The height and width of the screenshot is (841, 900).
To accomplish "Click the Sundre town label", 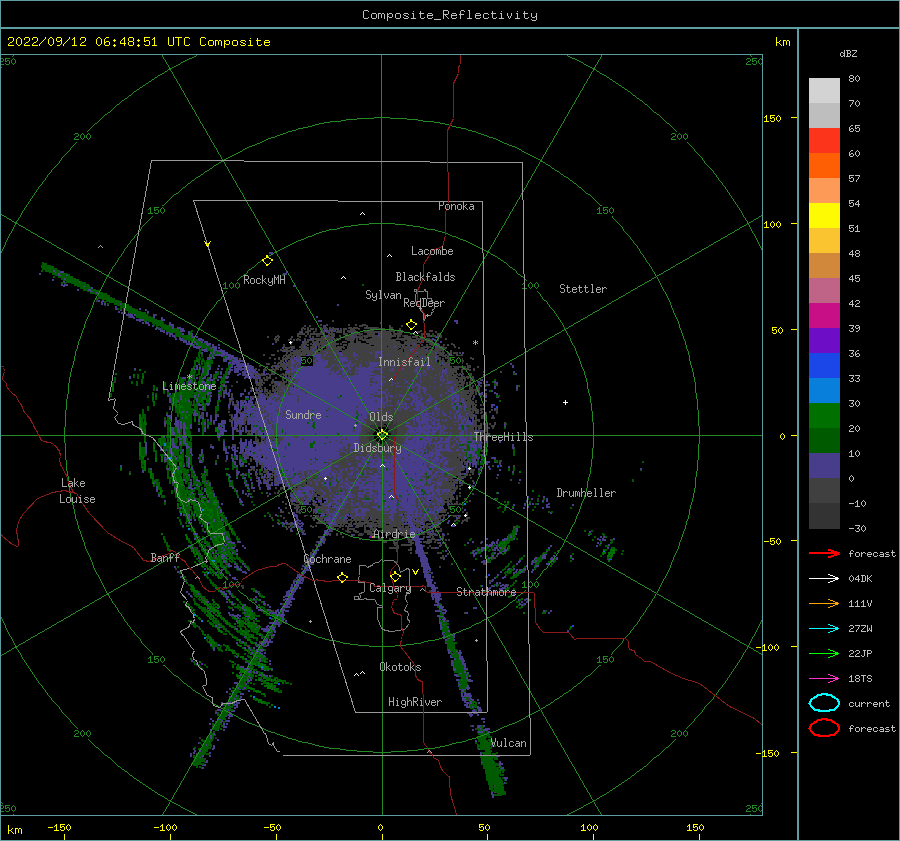I will click(303, 414).
